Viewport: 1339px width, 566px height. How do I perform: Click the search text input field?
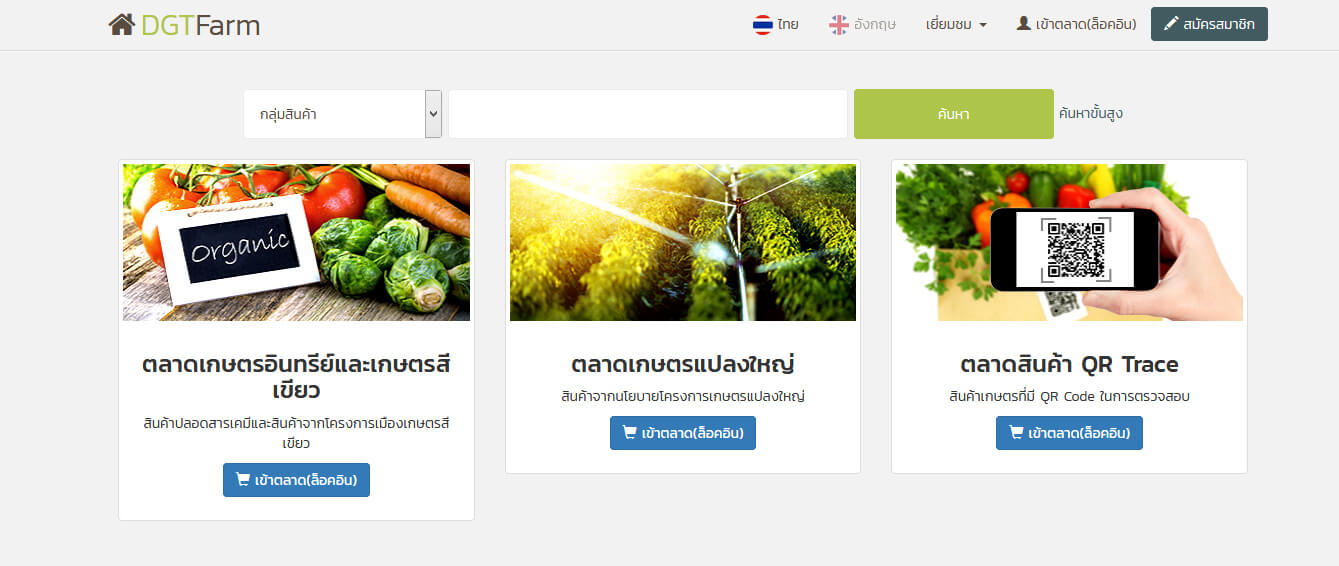pyautogui.click(x=648, y=114)
